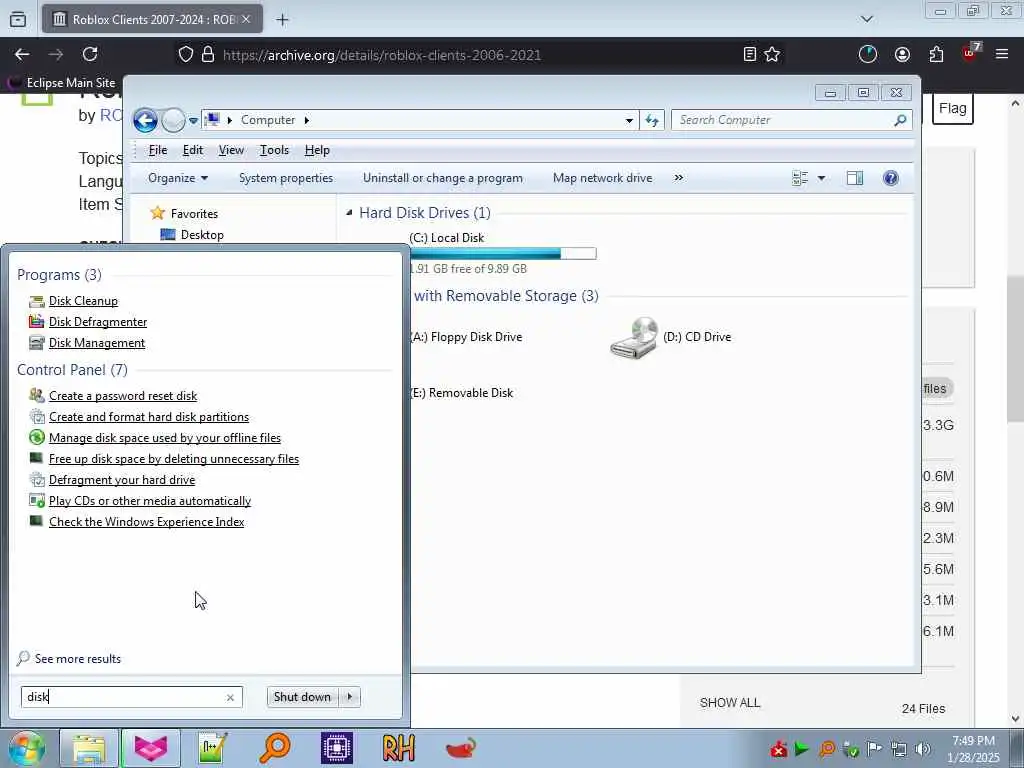Click the Search Computer field
1024x768 pixels.
pos(792,120)
